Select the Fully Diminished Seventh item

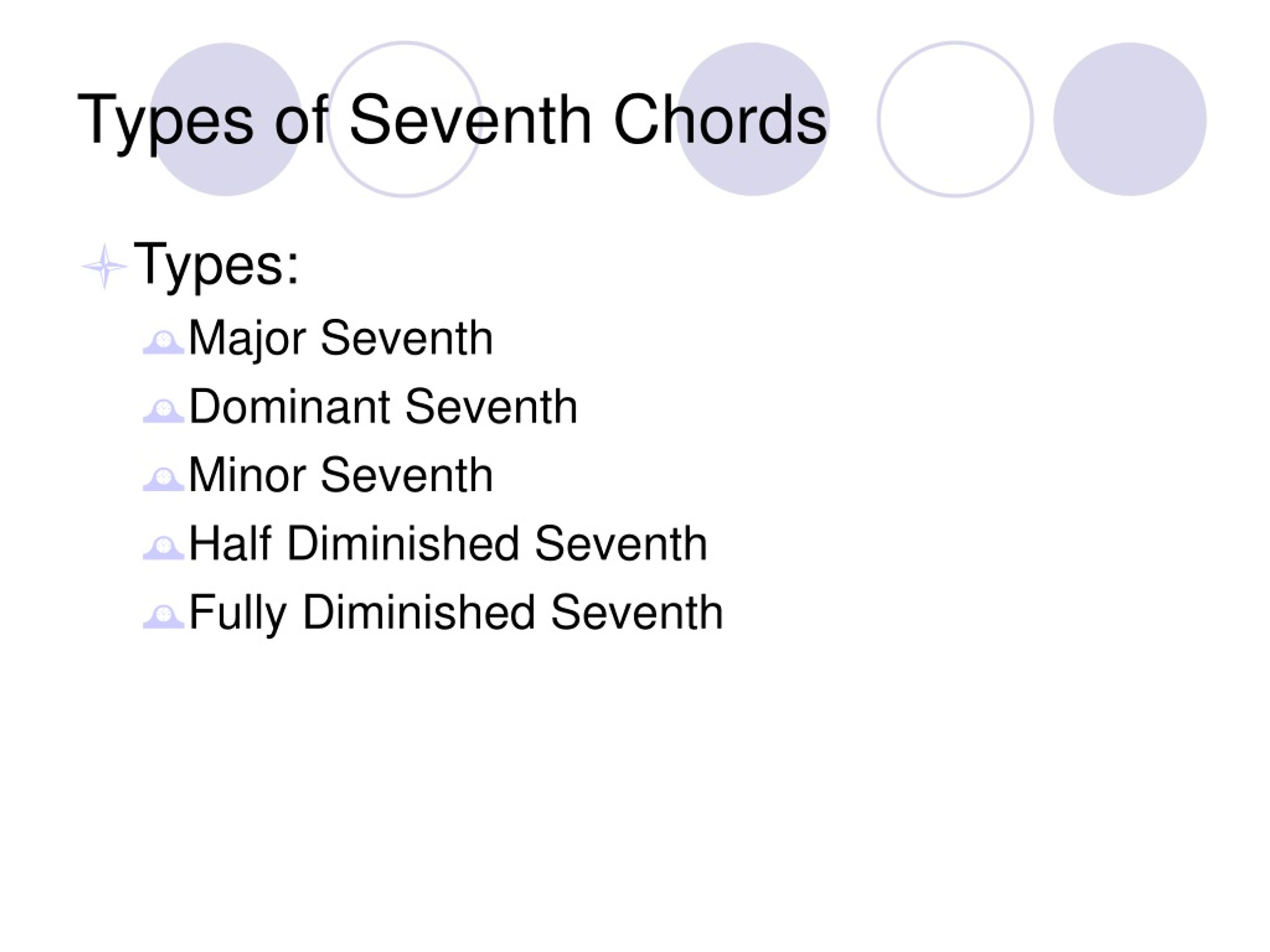click(x=456, y=613)
